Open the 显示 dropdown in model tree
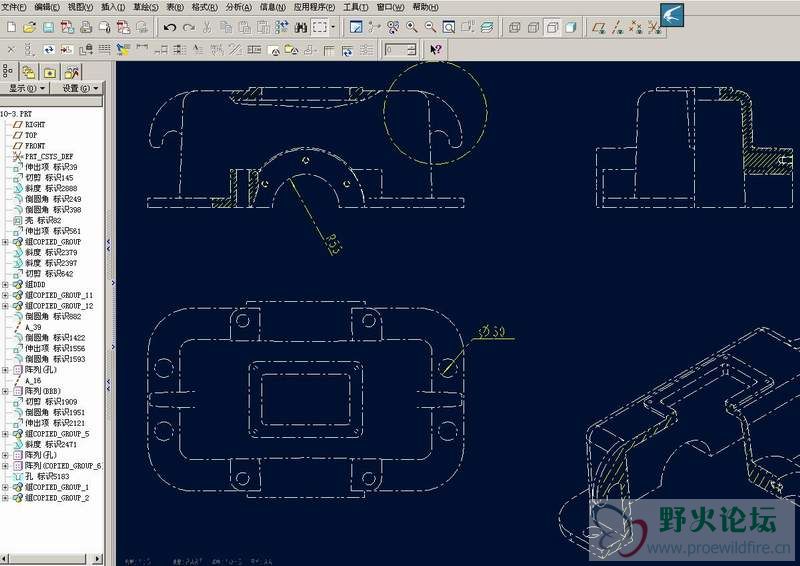 coord(27,88)
